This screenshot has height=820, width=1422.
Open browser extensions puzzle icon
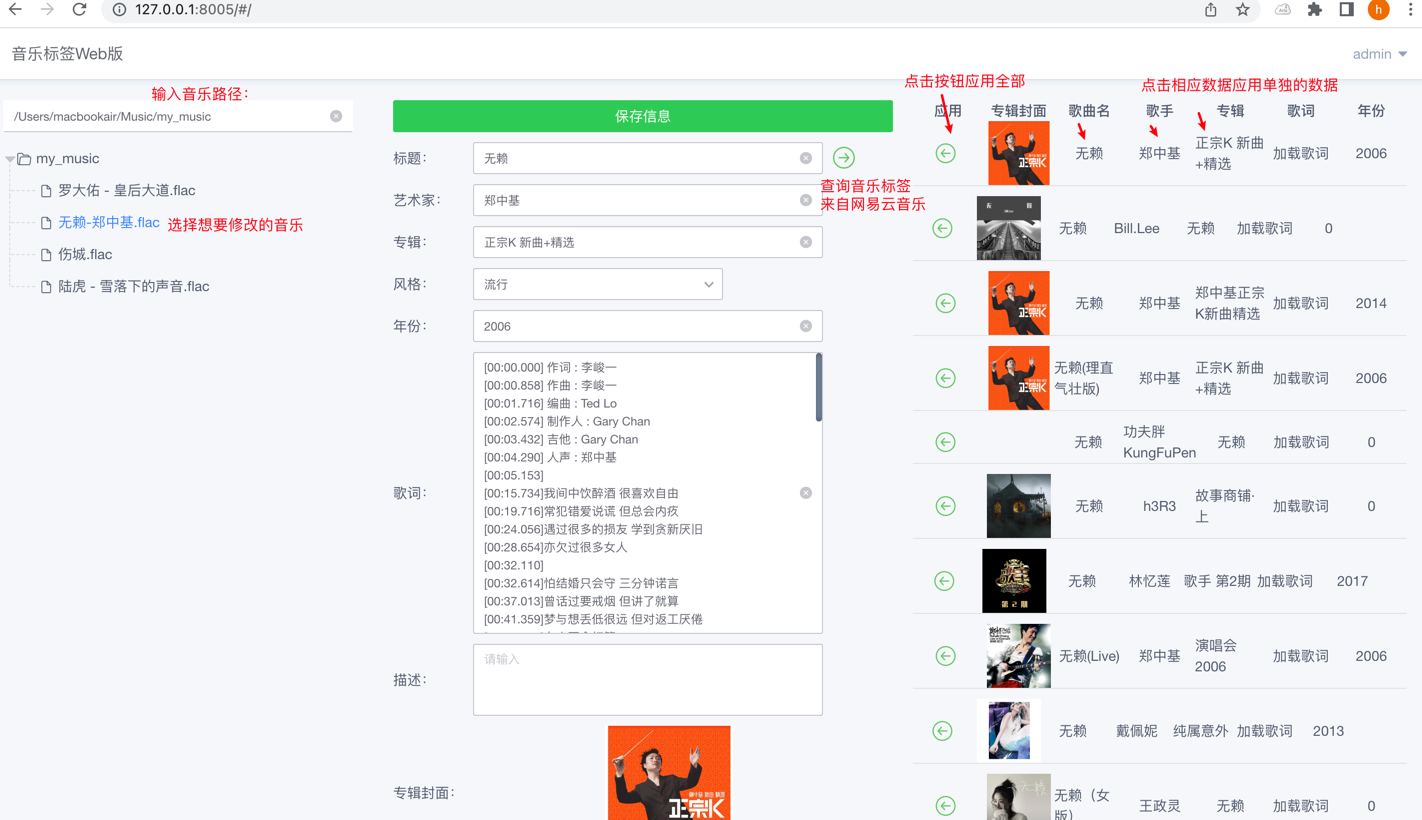click(x=1315, y=10)
